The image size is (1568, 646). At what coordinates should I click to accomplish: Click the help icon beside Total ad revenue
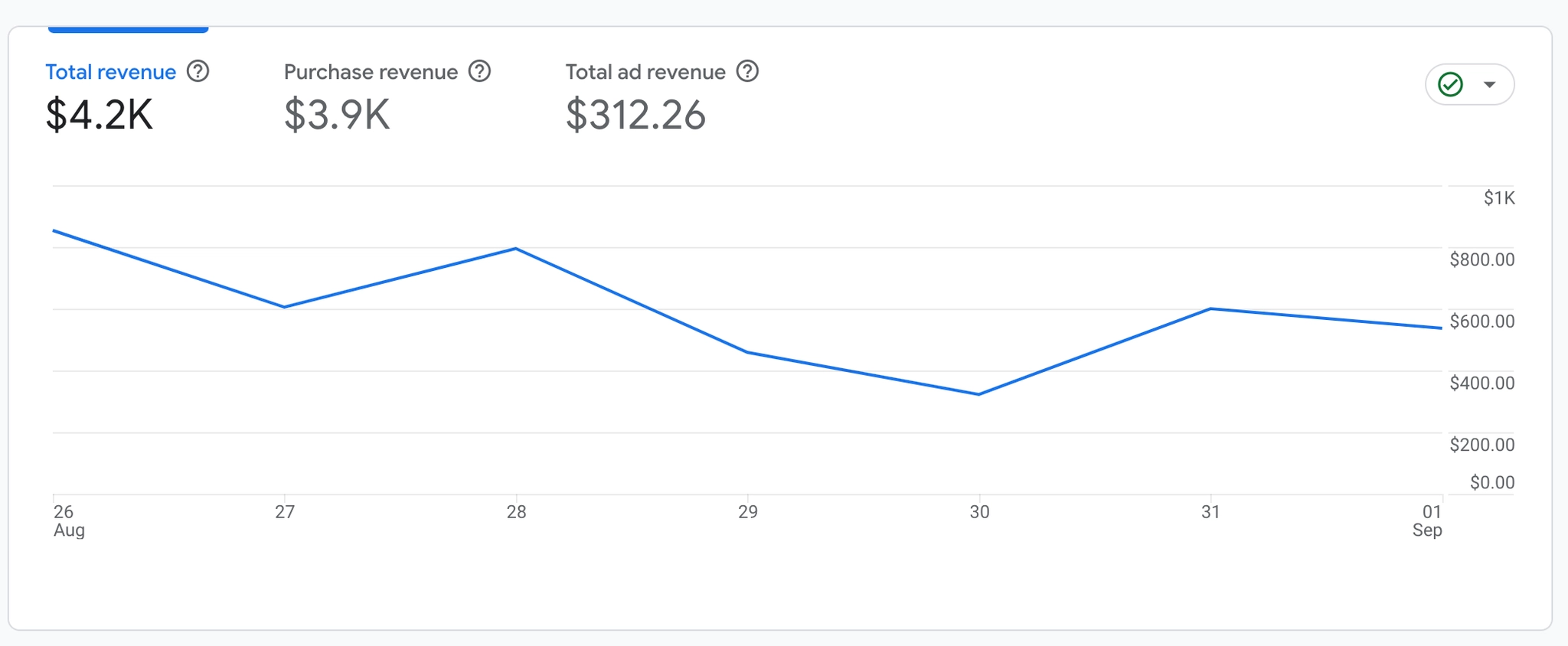[x=747, y=71]
